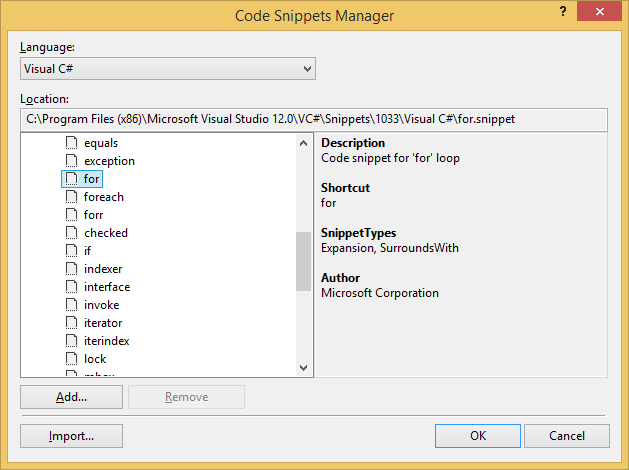This screenshot has height=470, width=629.
Task: Click the iterindex snippet file icon
Action: pos(71,341)
